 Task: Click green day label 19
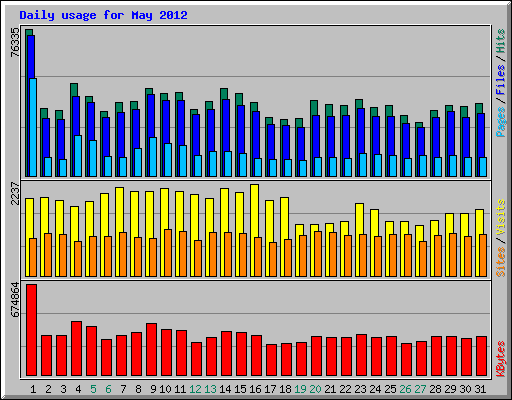(x=300, y=389)
